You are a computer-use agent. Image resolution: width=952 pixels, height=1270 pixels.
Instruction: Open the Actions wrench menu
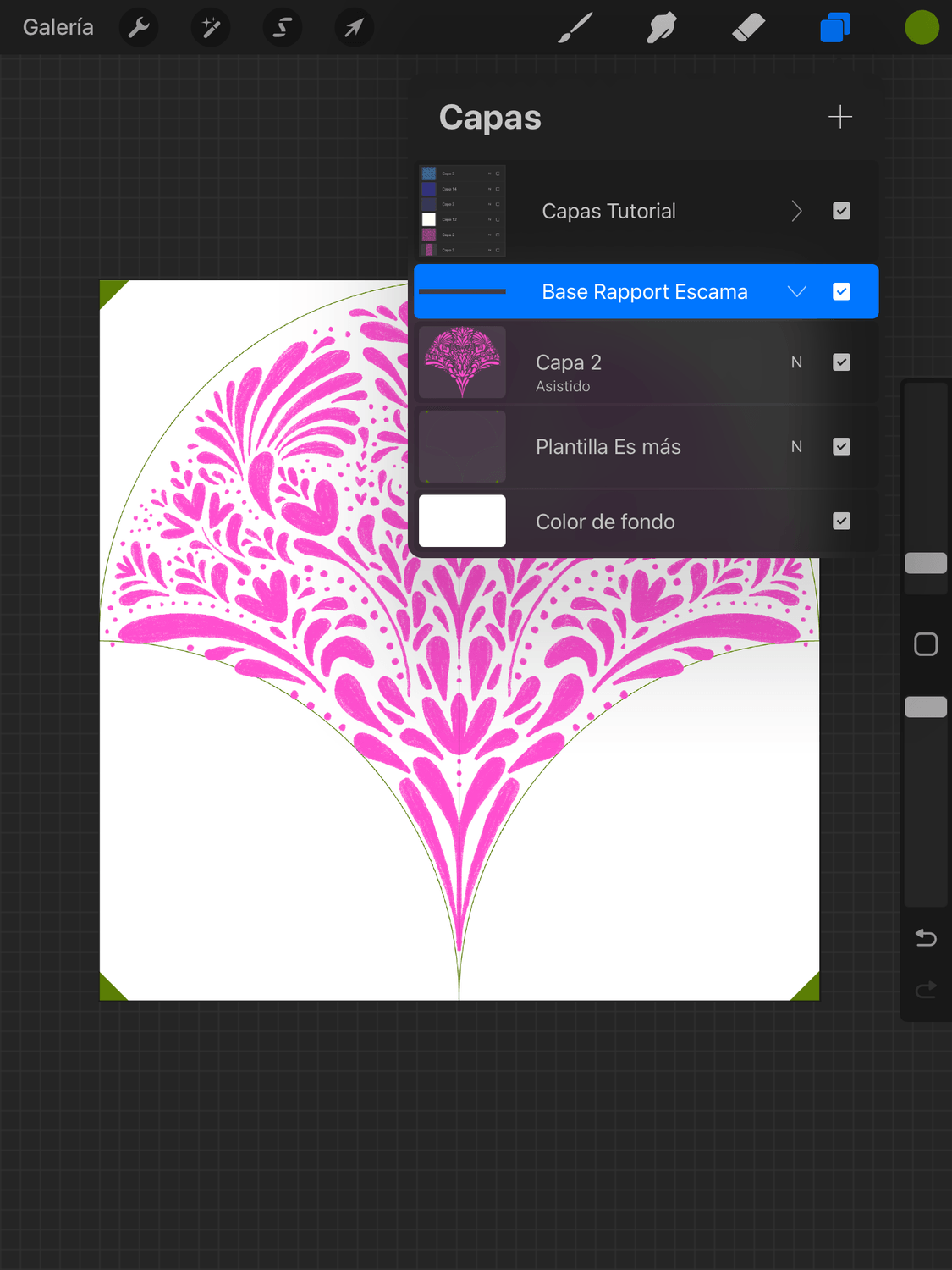point(139,28)
